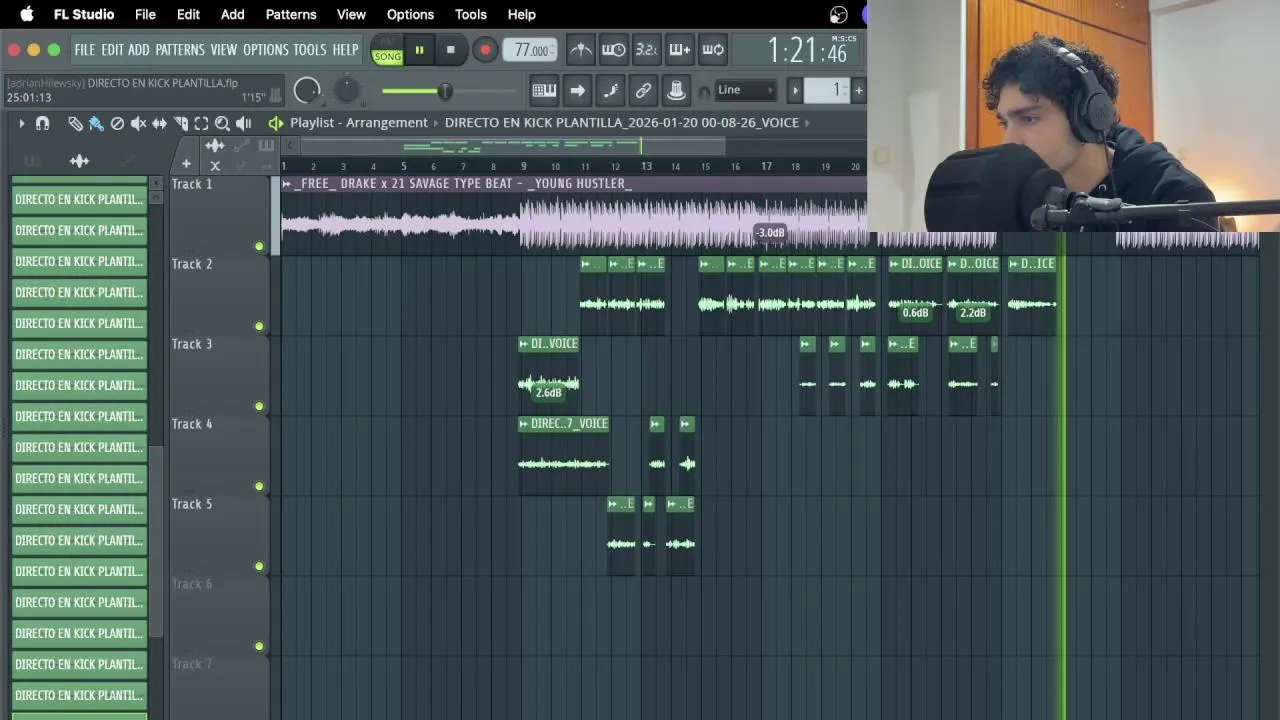
Task: Open the Playlist - Arrangement breadcrumb menu
Action: [359, 122]
